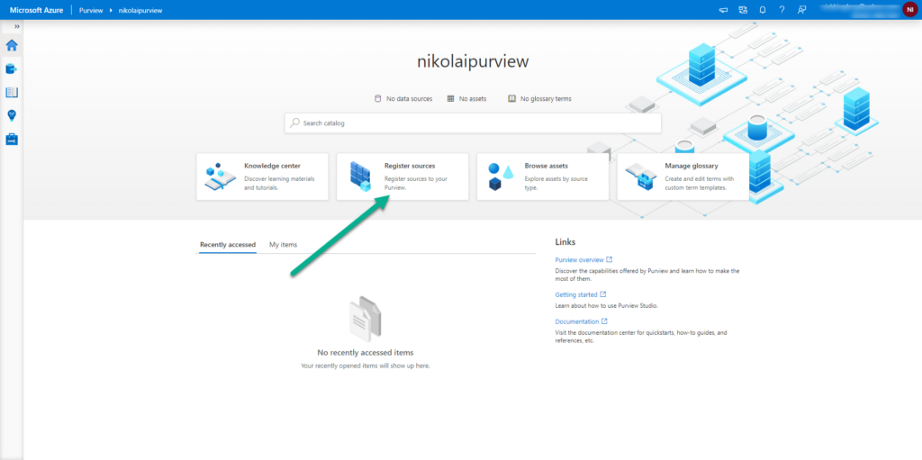This screenshot has height=460, width=922.
Task: Select the Recently accessed tab
Action: pyautogui.click(x=228, y=245)
